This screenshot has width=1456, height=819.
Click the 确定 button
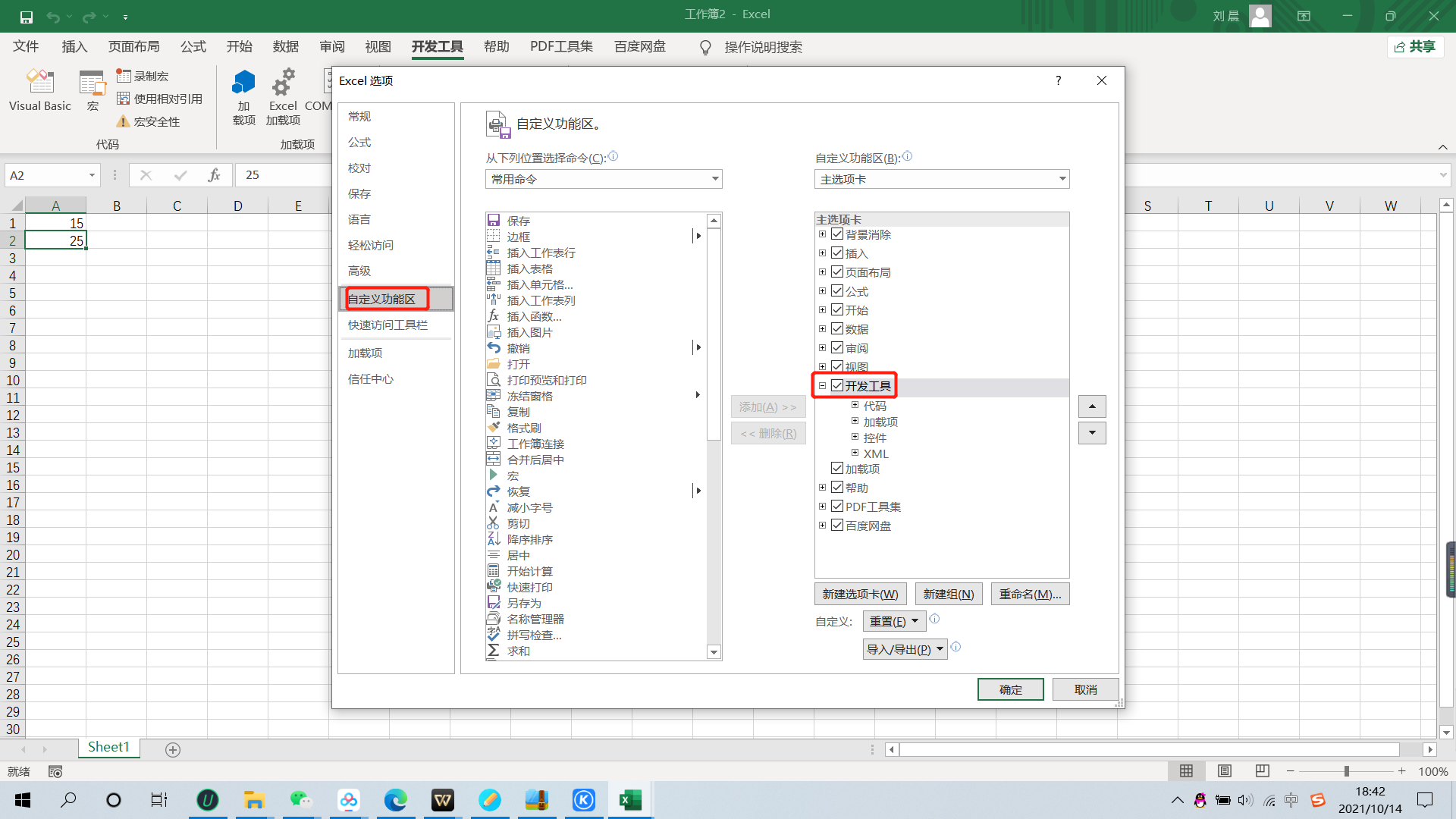(1010, 689)
